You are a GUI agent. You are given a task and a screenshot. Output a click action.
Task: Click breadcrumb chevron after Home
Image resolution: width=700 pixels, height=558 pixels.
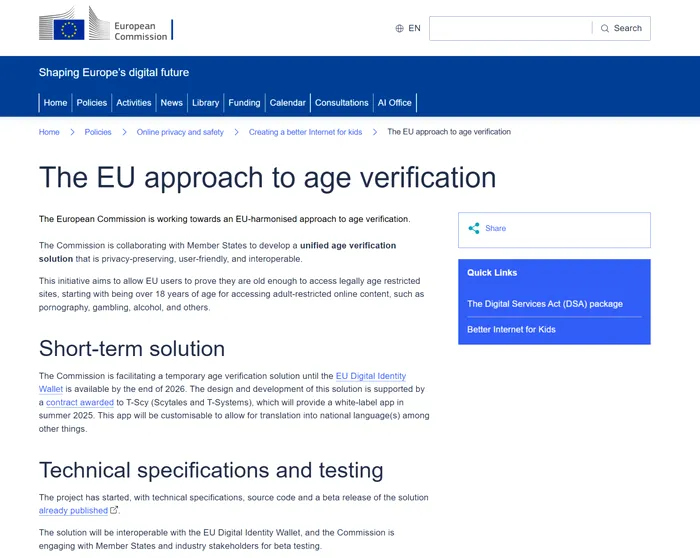click(72, 132)
